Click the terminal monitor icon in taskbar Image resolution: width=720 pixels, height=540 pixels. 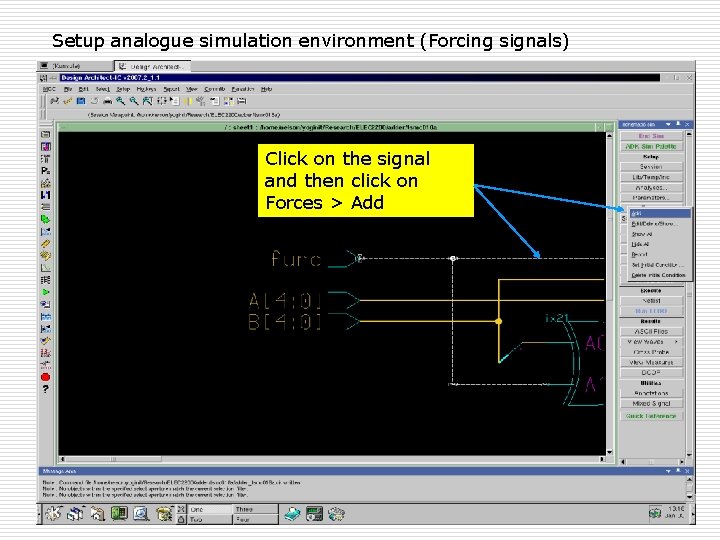tap(119, 513)
